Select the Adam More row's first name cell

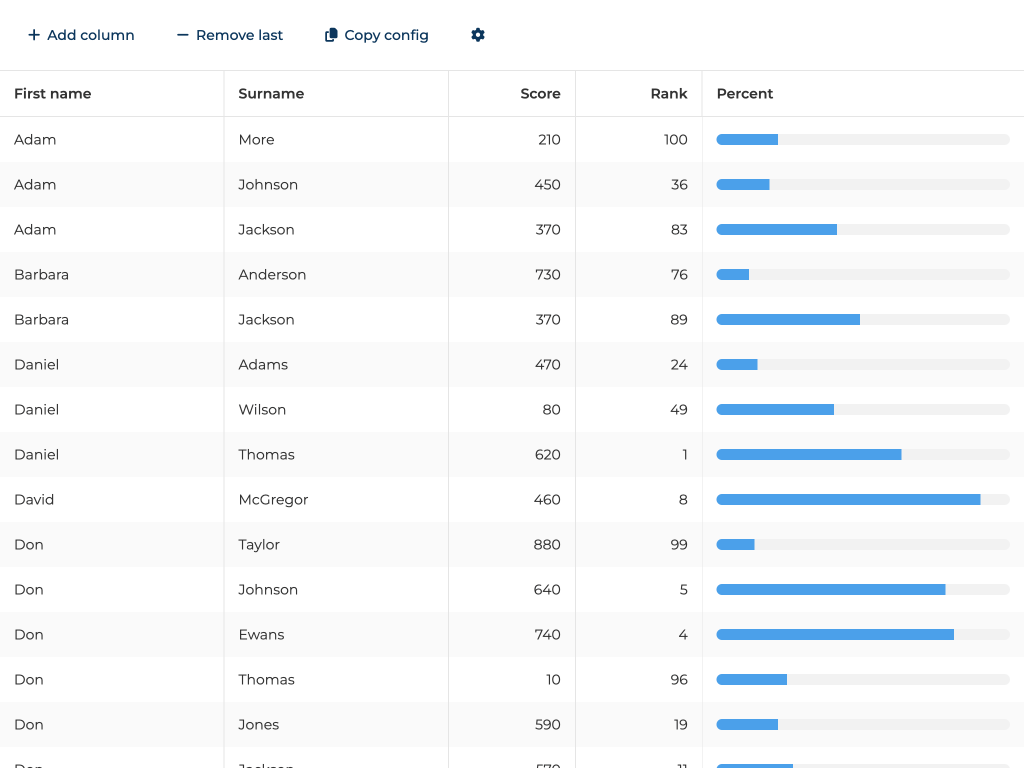point(35,140)
